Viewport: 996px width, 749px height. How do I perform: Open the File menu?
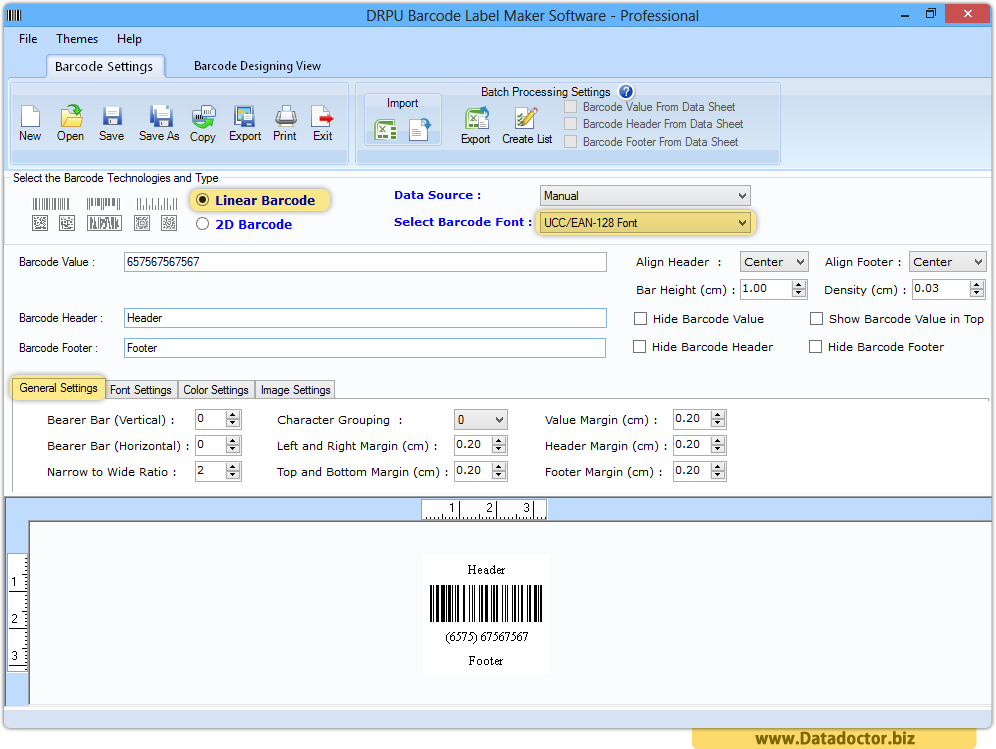[x=28, y=39]
